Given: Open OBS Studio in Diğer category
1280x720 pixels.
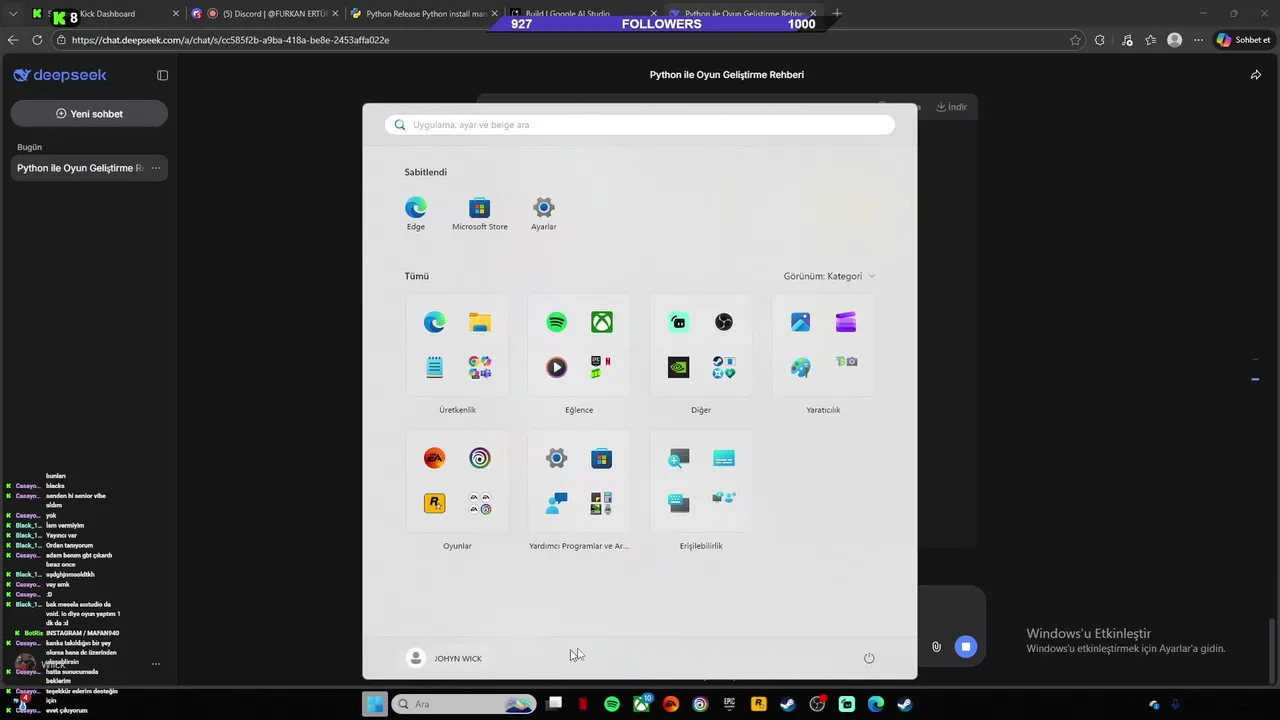Looking at the screenshot, I should [724, 322].
